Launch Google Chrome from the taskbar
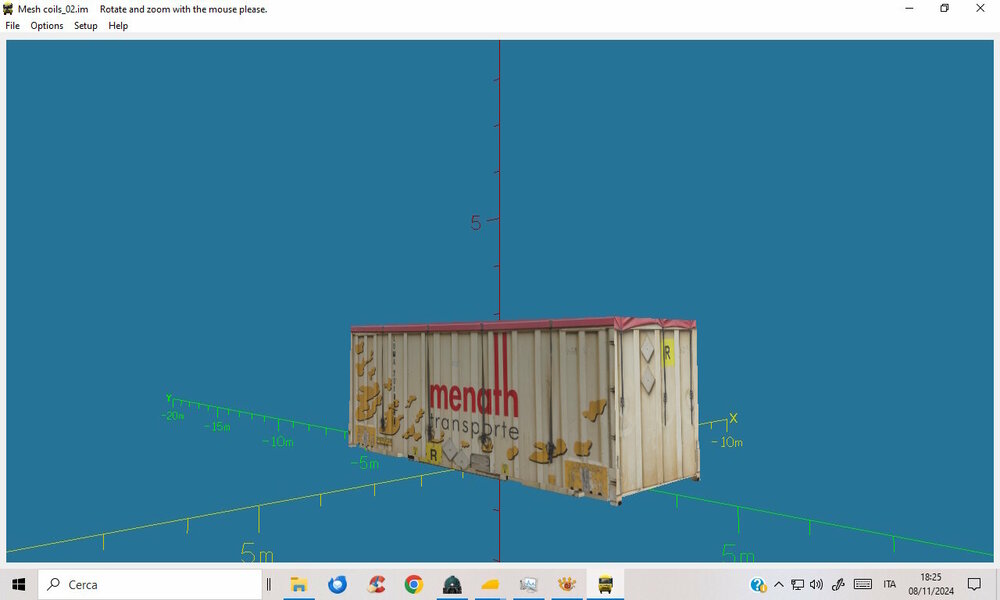 pyautogui.click(x=414, y=584)
